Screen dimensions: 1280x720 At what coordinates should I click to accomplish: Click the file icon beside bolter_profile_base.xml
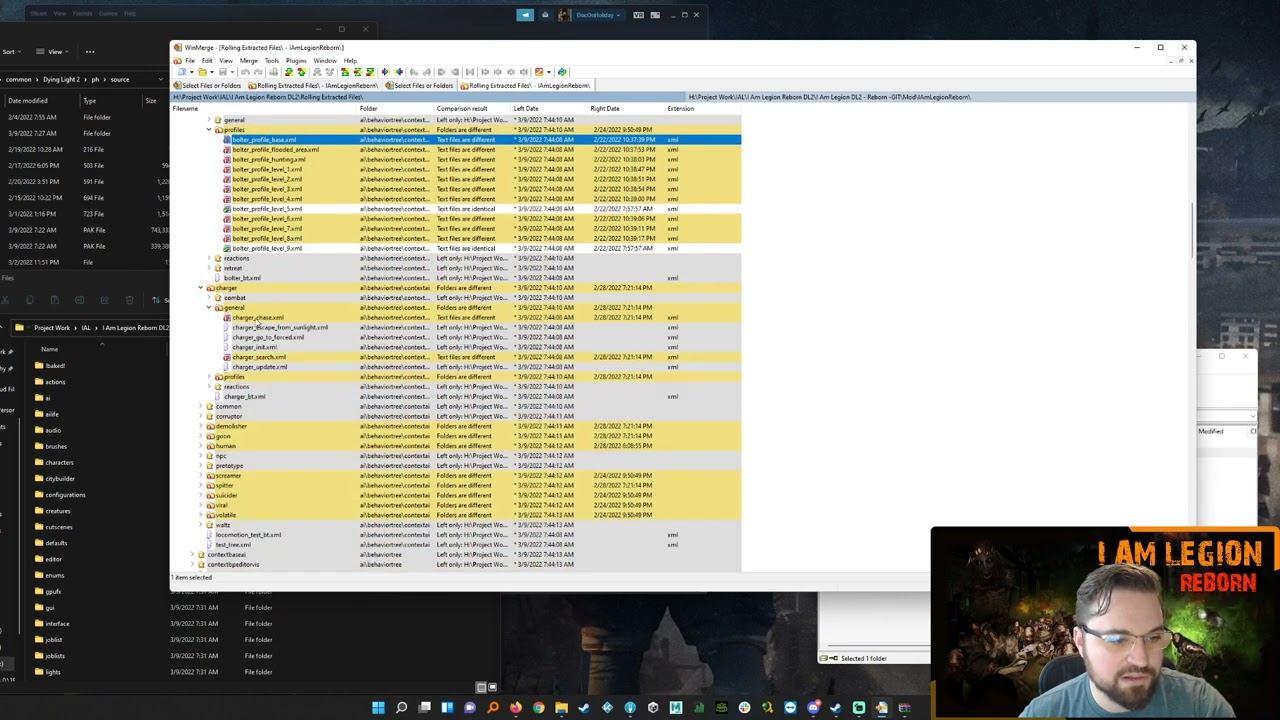click(x=227, y=140)
